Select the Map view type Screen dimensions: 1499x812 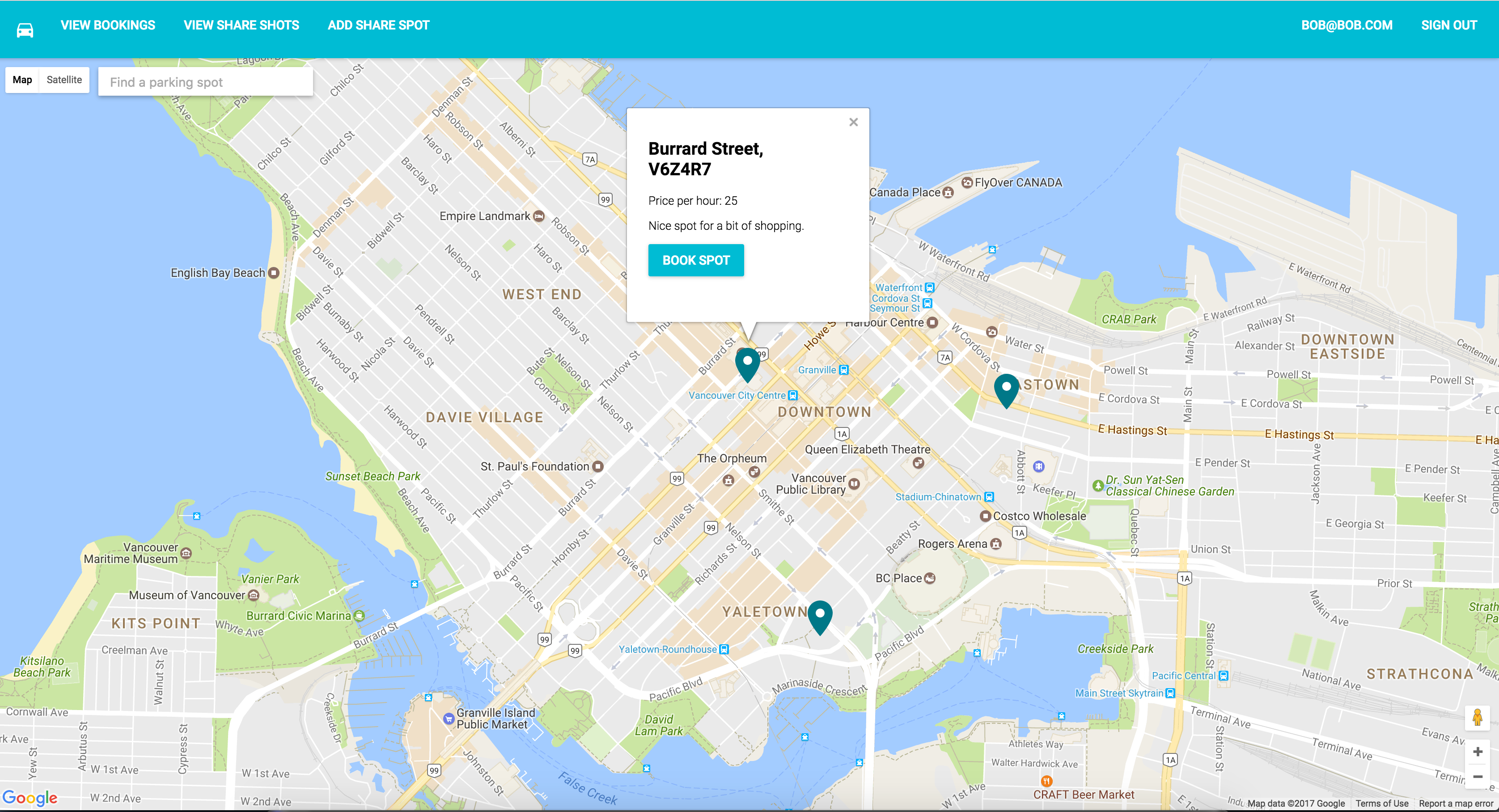[22, 80]
